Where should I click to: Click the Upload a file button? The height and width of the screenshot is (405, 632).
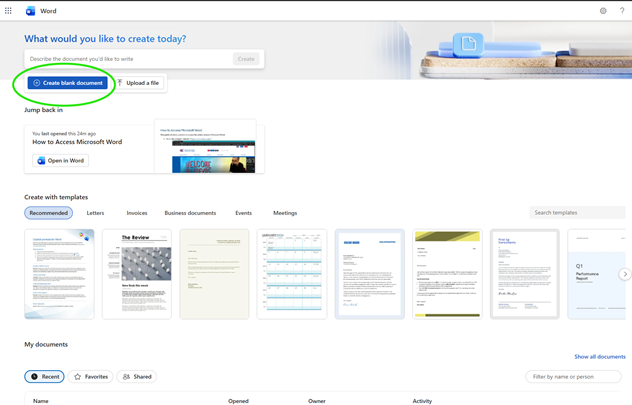coord(139,83)
